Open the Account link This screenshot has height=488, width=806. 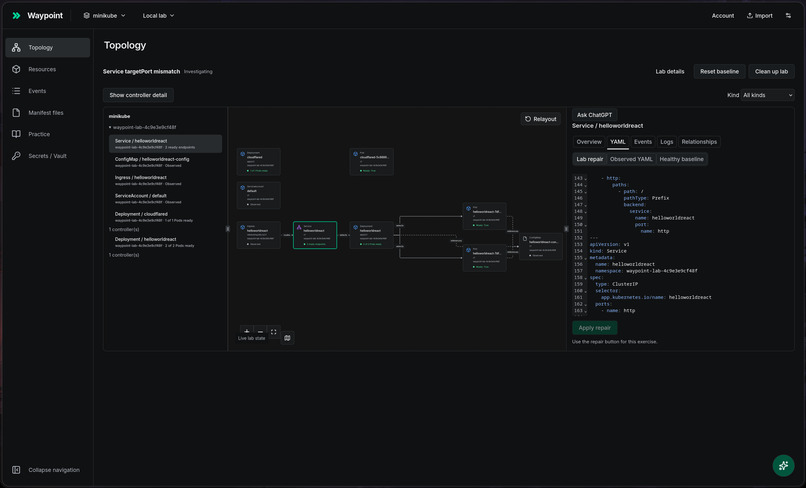tap(723, 15)
